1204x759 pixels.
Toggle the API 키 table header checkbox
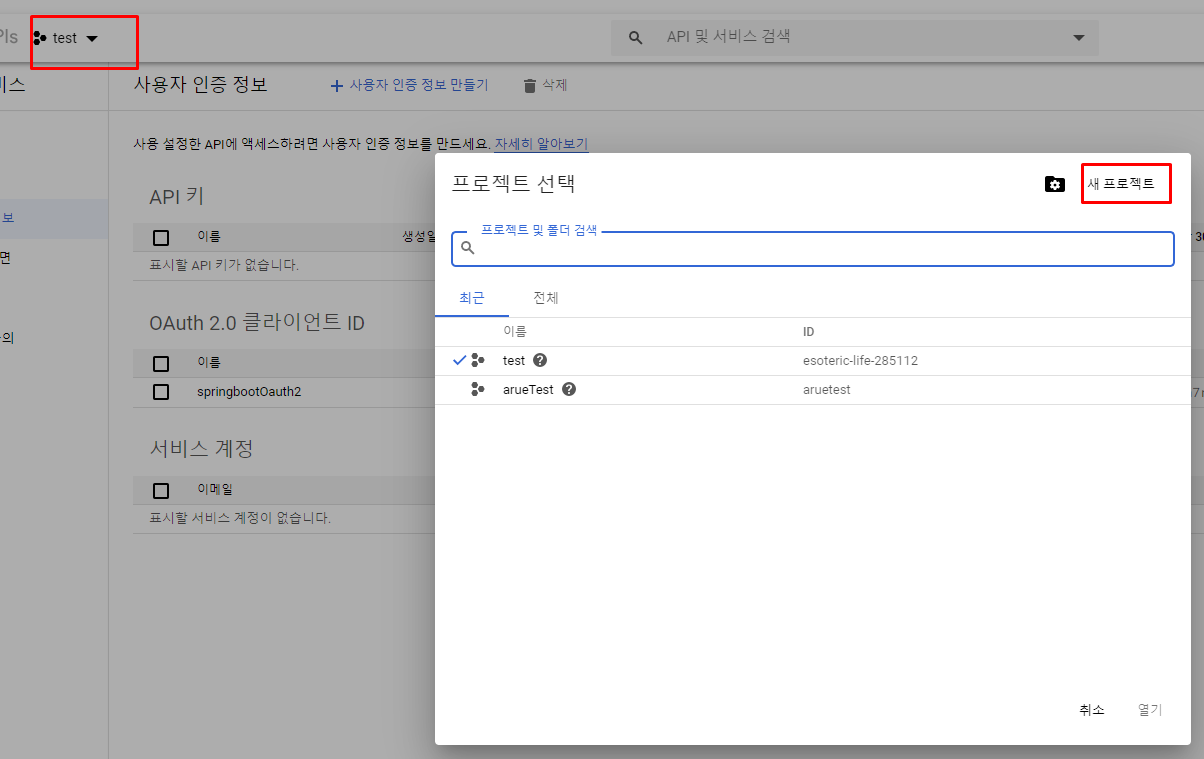tap(161, 238)
